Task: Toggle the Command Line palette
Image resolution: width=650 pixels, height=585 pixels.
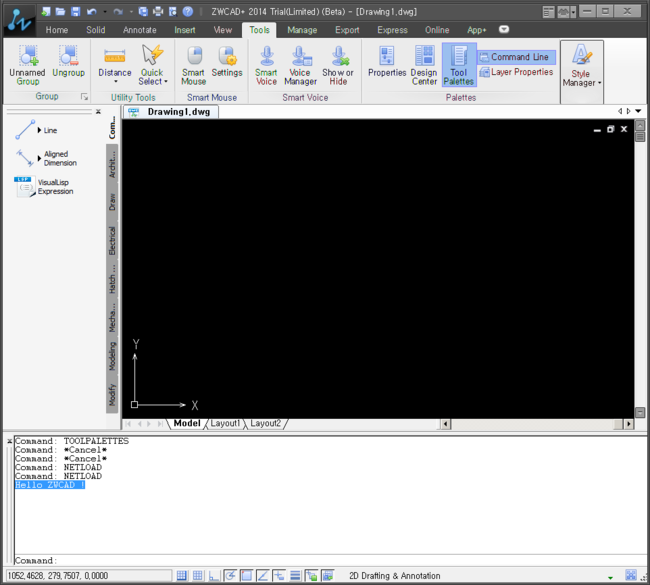Action: [516, 57]
